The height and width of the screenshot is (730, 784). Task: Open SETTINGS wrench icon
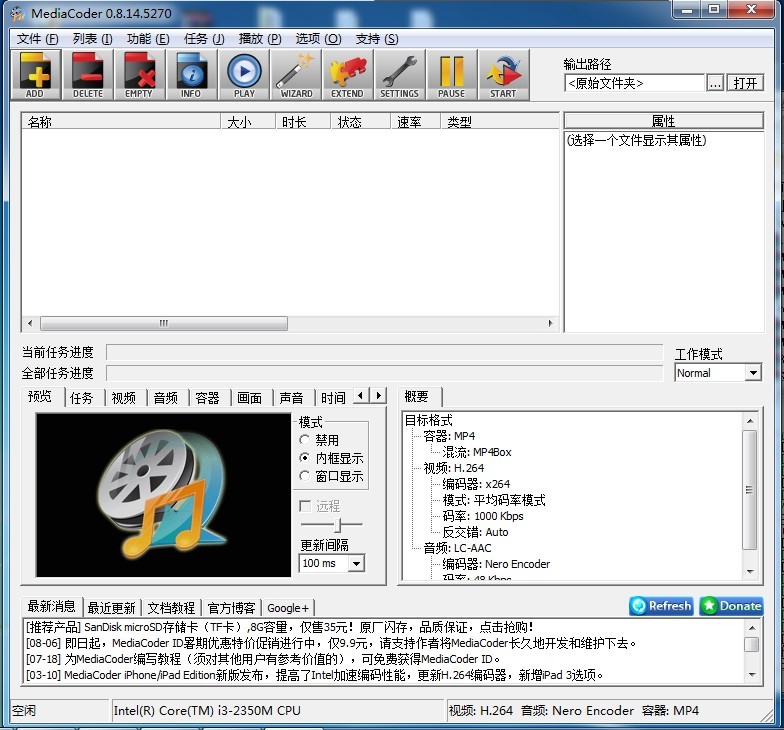pyautogui.click(x=399, y=75)
